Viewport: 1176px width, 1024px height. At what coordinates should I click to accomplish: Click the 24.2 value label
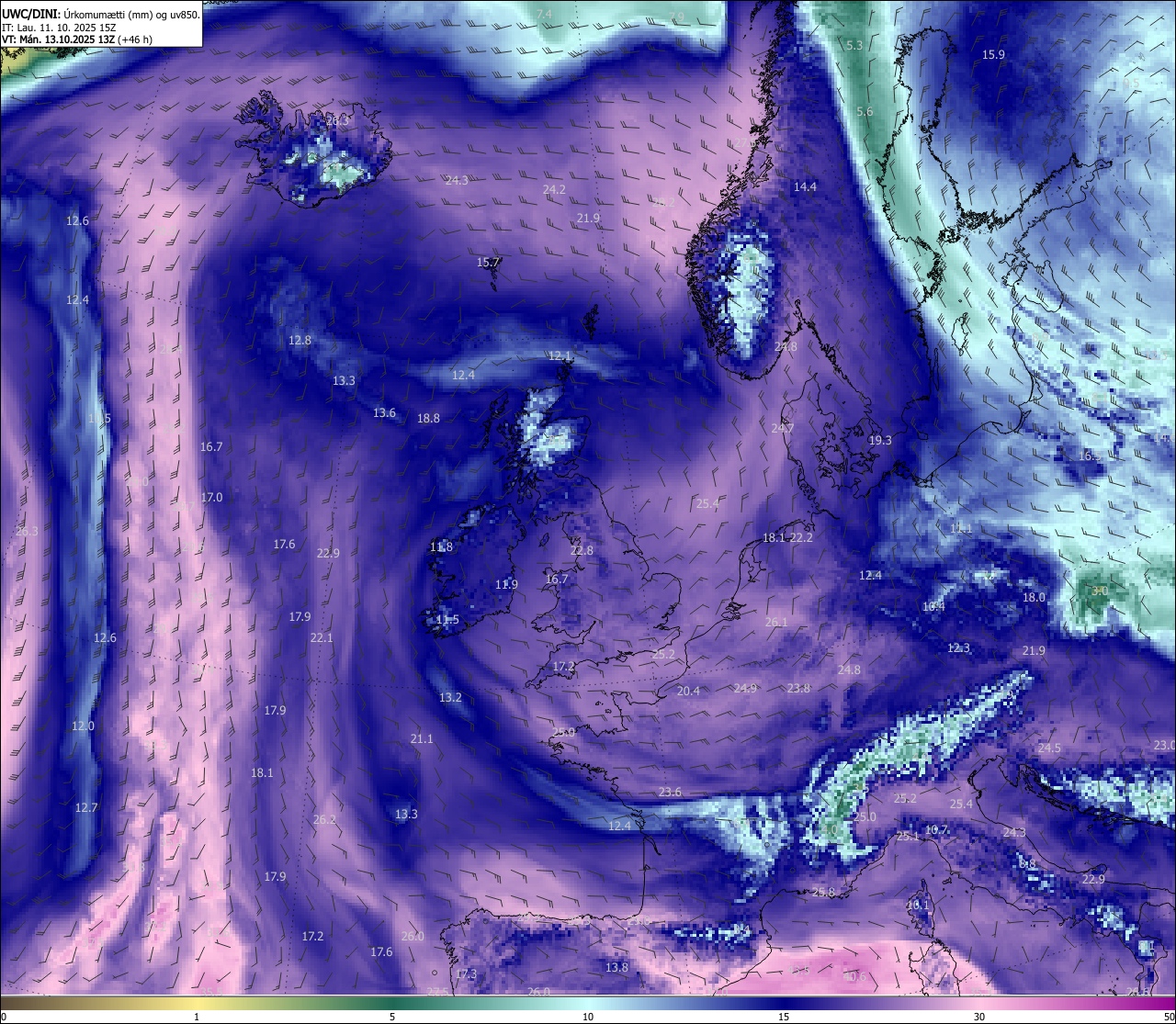click(554, 189)
